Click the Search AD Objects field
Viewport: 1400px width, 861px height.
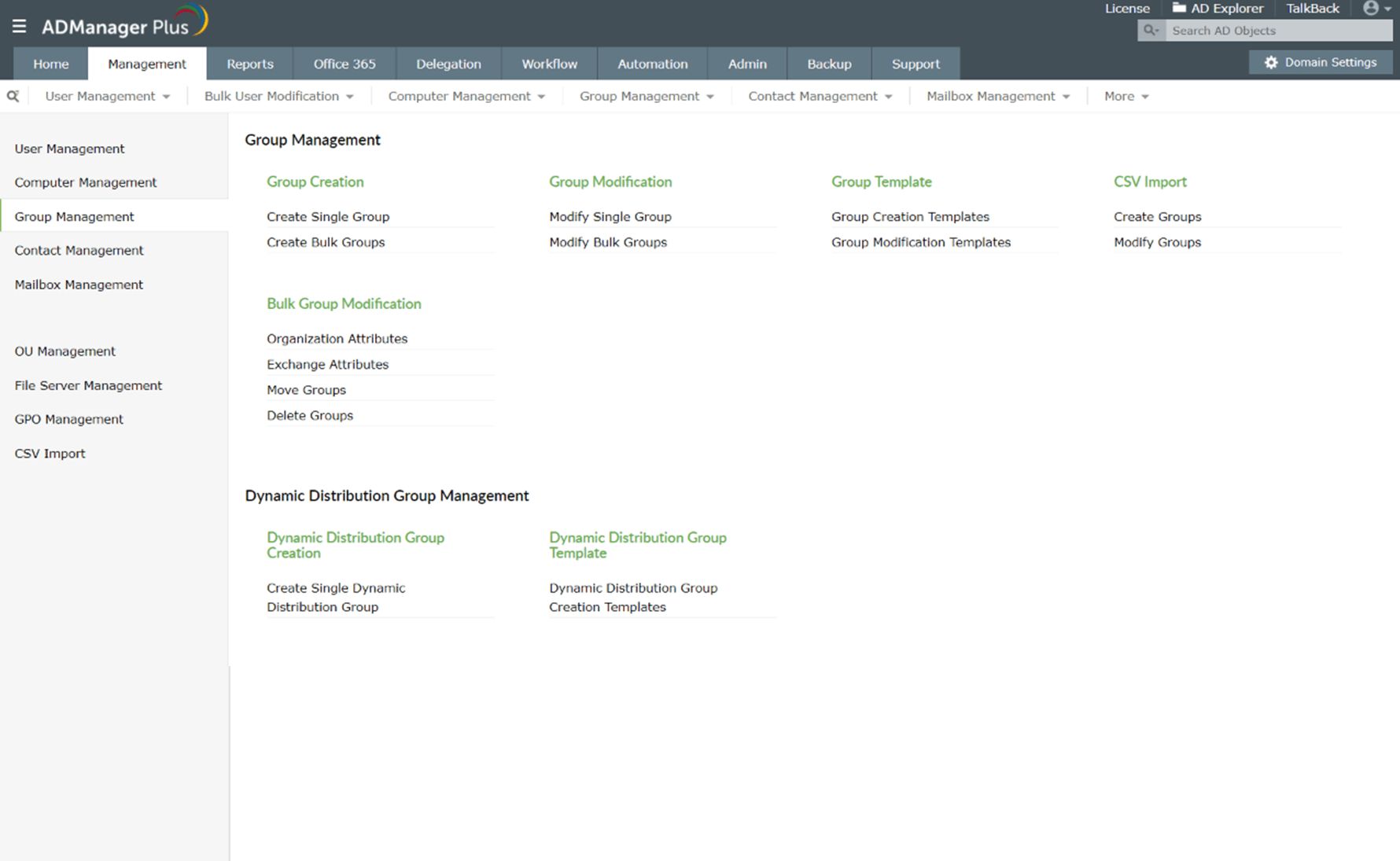pyautogui.click(x=1279, y=31)
